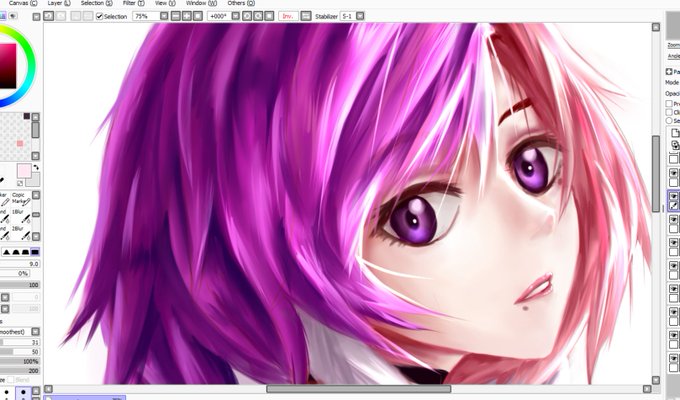Select the pink swatch in the swatches grid
Screen dimensions: 680x400
coord(20,144)
